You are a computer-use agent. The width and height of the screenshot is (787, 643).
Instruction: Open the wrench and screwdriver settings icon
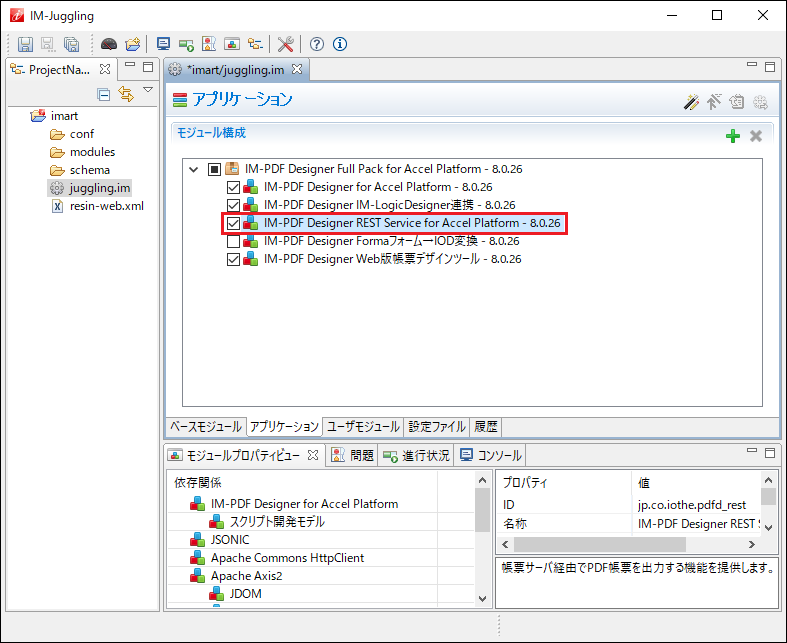point(285,44)
